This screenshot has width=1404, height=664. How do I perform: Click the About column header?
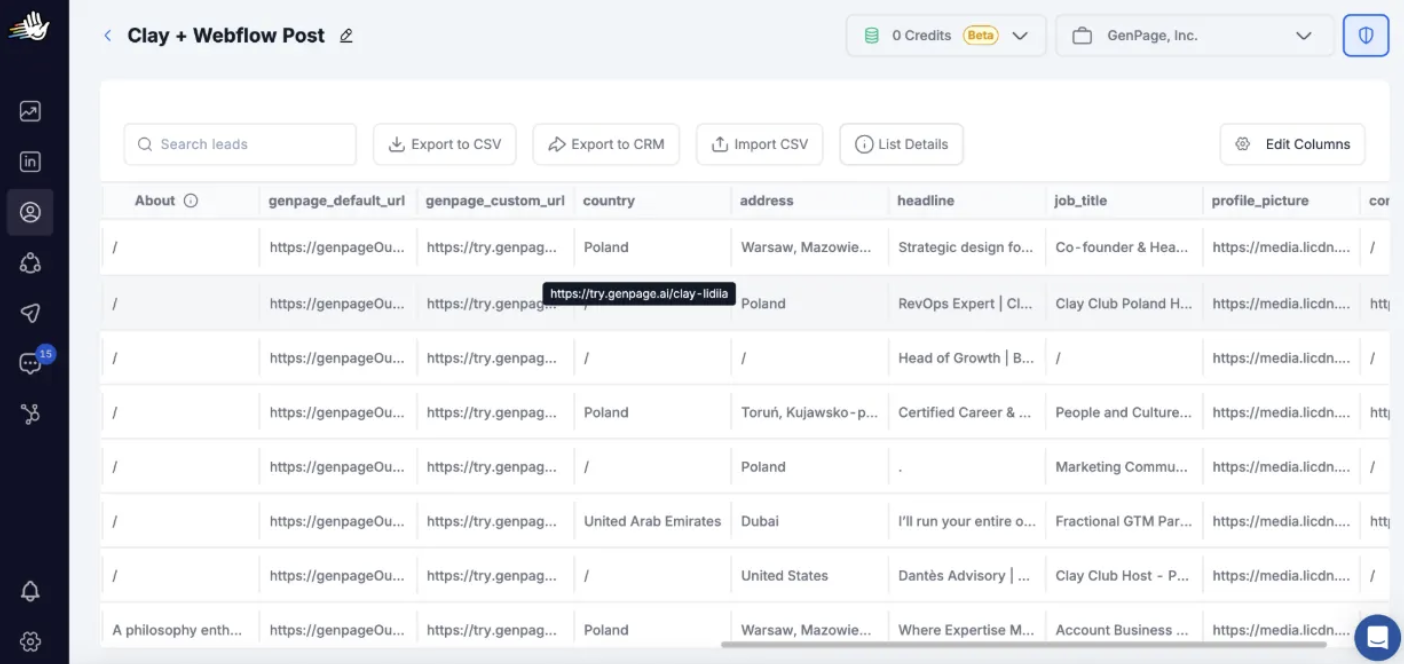[x=155, y=200]
